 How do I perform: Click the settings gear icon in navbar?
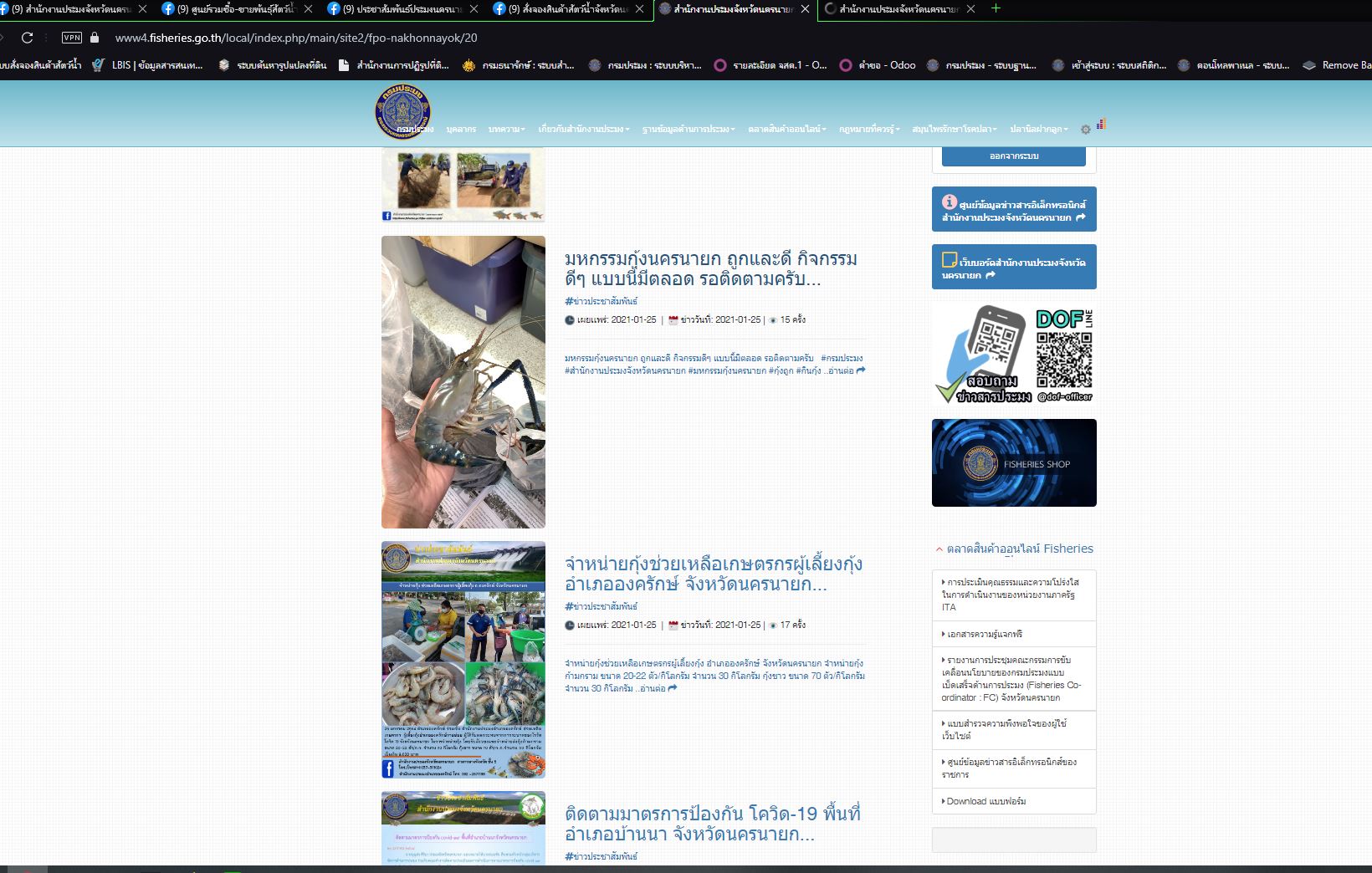tap(1086, 130)
